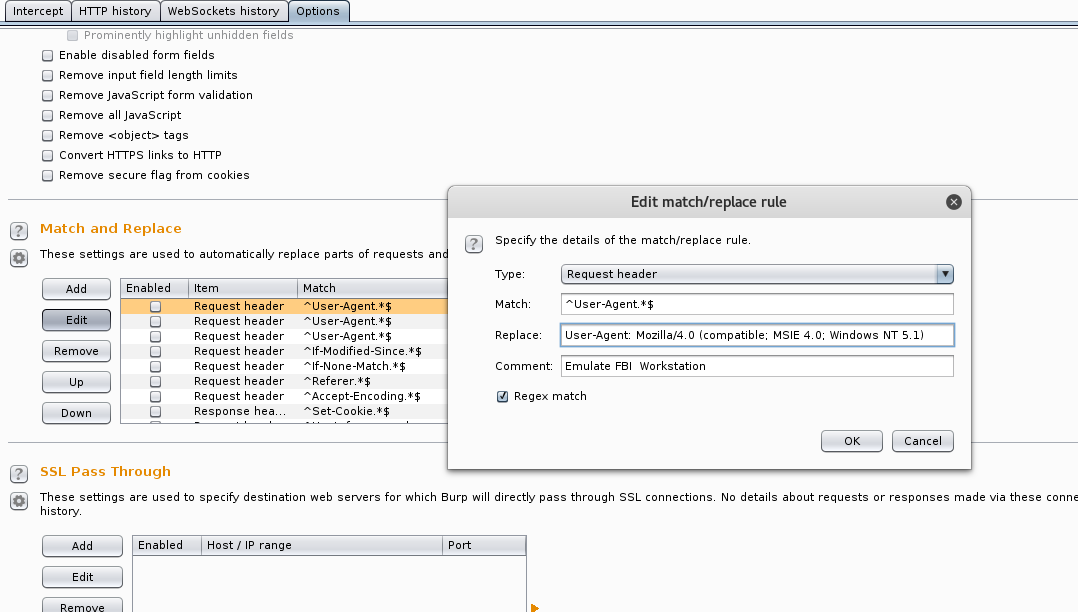Switch to the HTTP history tab

point(115,11)
